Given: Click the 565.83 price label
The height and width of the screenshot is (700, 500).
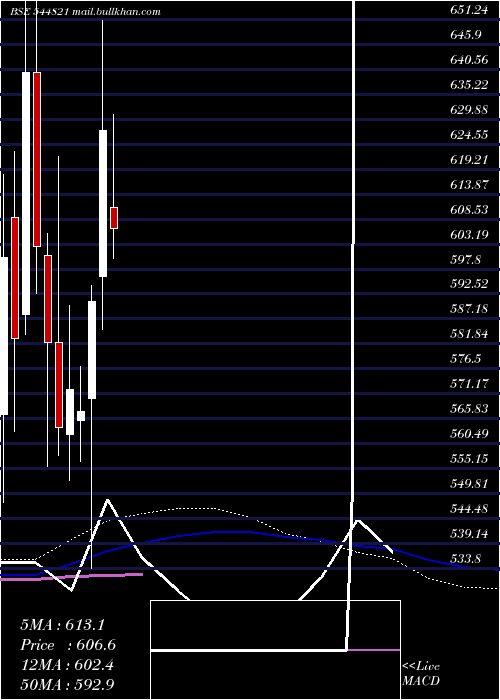Looking at the screenshot, I should pyautogui.click(x=469, y=409).
